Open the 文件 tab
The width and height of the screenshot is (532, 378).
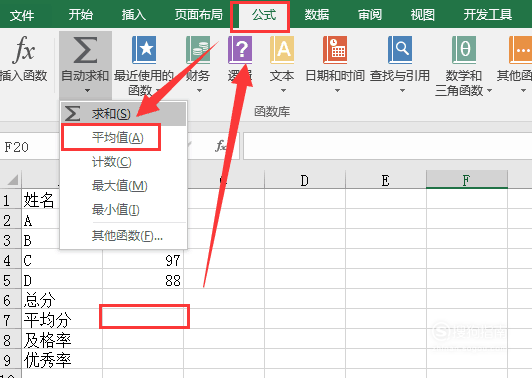[22, 15]
